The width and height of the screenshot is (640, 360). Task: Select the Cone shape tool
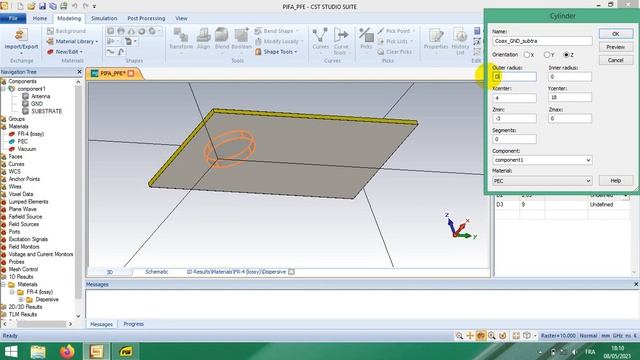pyautogui.click(x=131, y=31)
